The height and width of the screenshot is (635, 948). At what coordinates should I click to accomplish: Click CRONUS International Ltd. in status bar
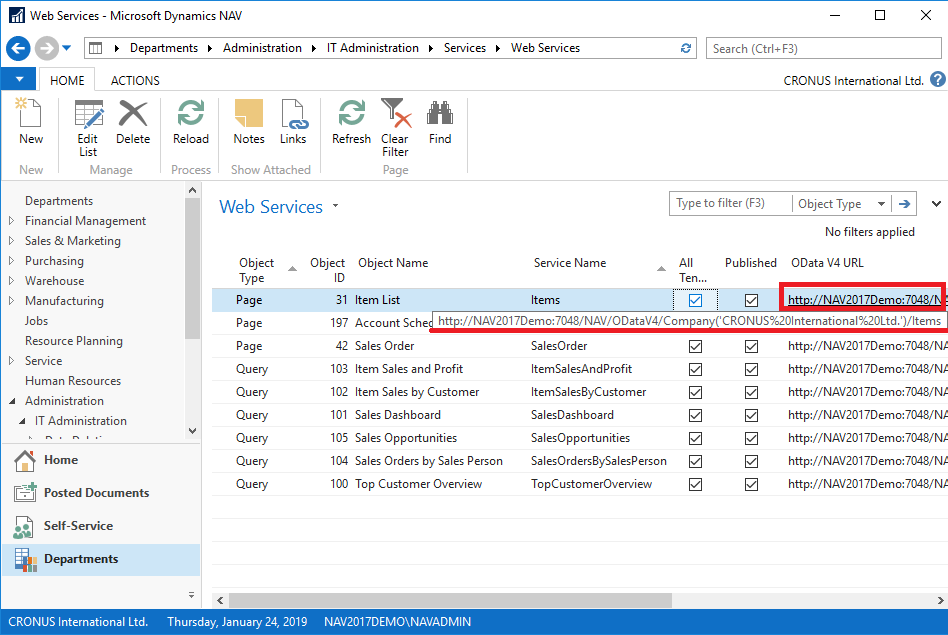point(78,622)
